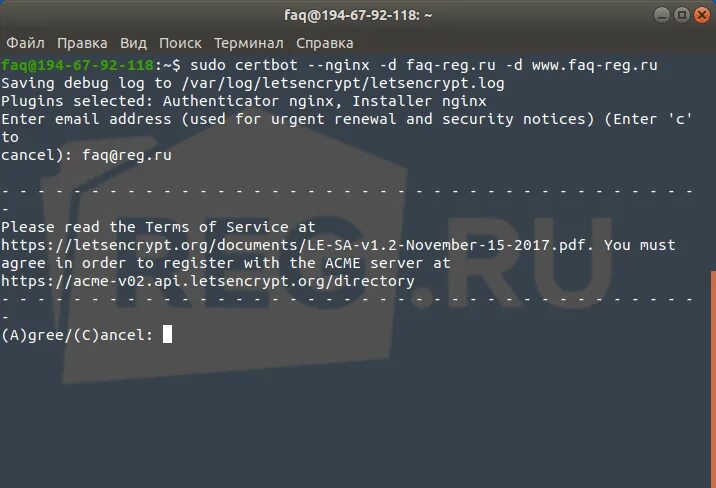The width and height of the screenshot is (716, 488).
Task: Click the (A)gree option text
Action: point(32,335)
